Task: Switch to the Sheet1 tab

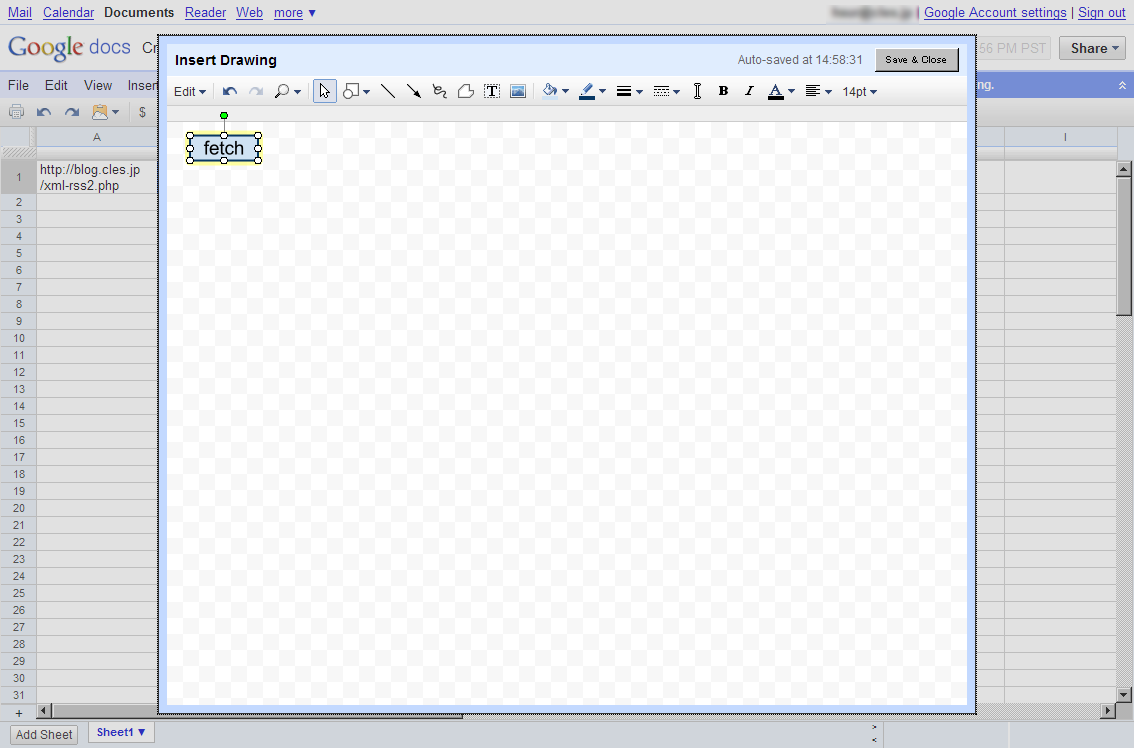Action: [120, 732]
